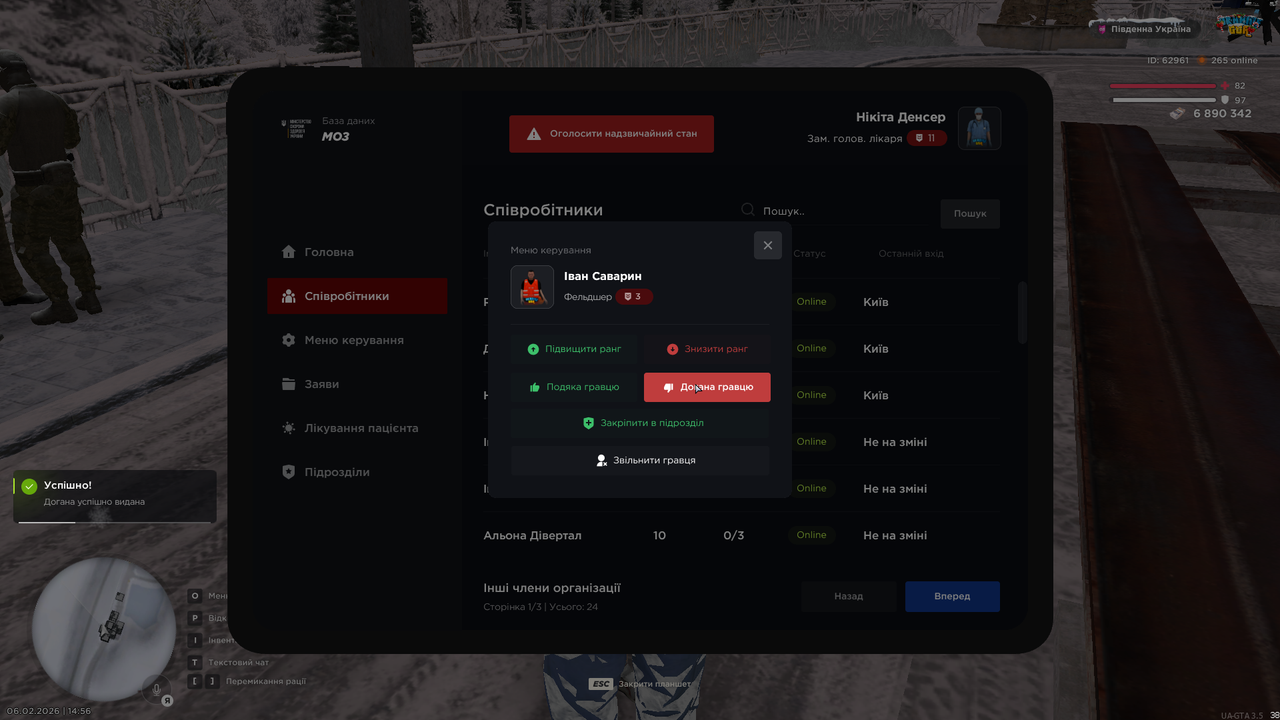Click the rank 11 badge in header
Viewport: 1280px width, 720px height.
[x=926, y=138]
